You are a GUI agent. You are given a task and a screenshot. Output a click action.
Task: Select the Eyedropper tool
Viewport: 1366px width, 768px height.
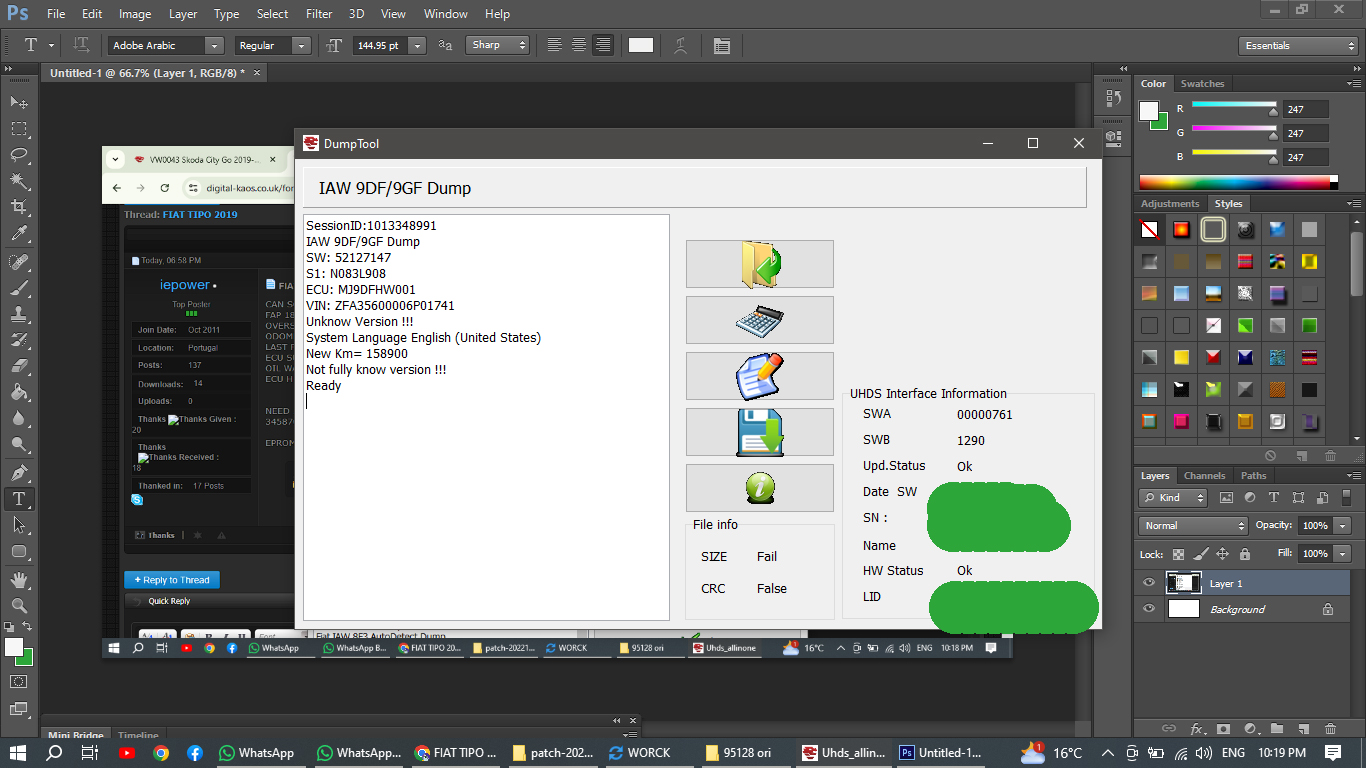coord(18,233)
